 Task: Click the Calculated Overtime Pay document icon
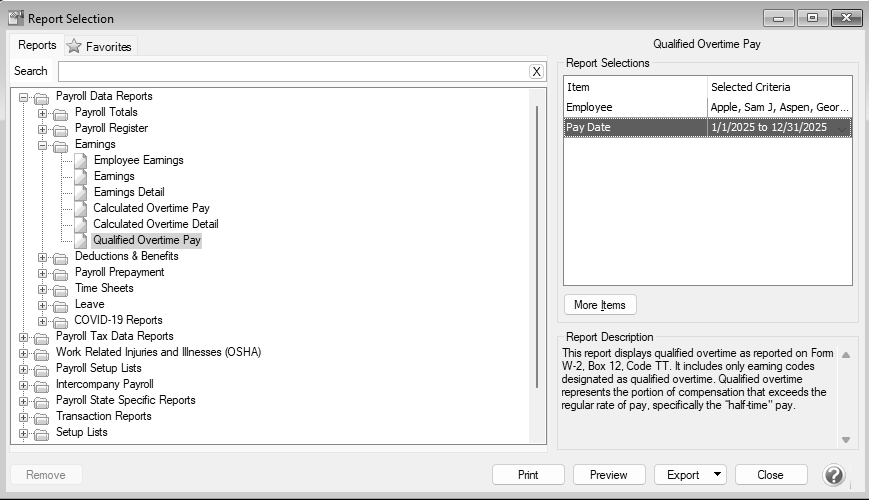click(x=81, y=208)
